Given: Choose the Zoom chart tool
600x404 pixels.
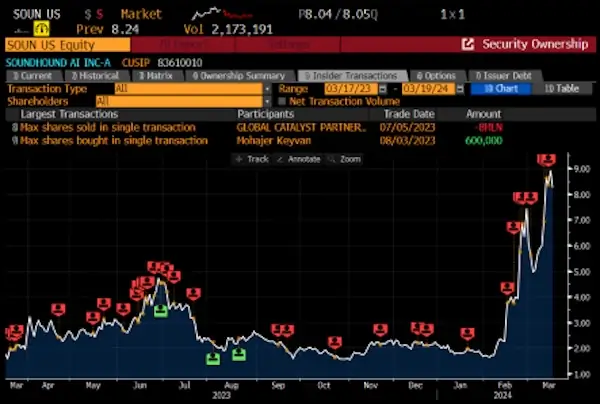Looking at the screenshot, I should click(x=346, y=159).
